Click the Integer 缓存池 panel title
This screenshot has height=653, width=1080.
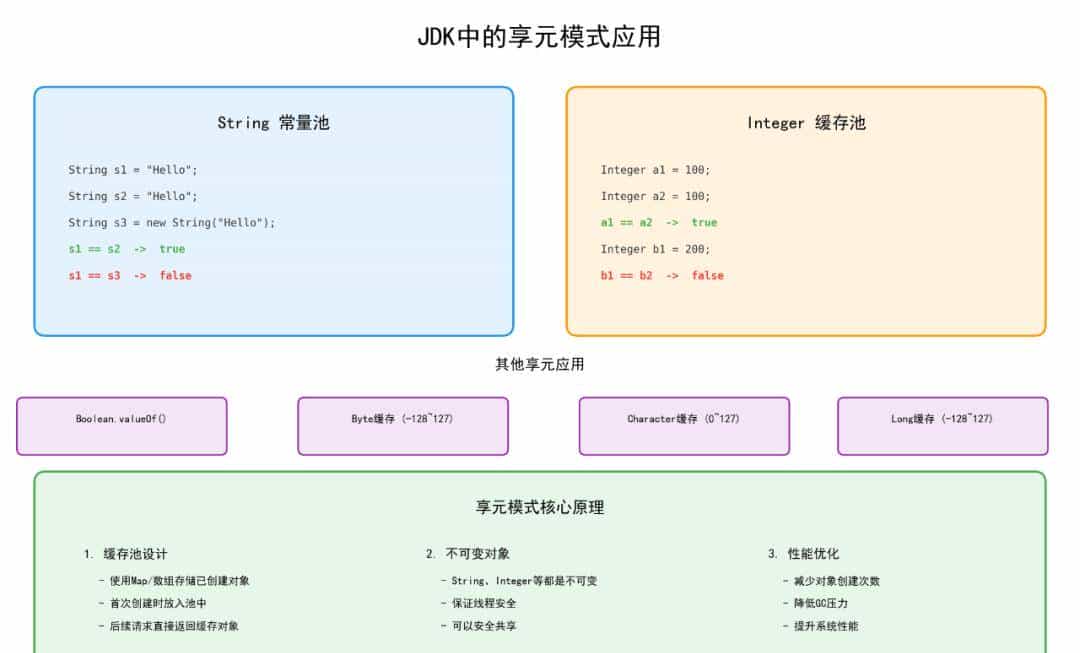point(807,122)
